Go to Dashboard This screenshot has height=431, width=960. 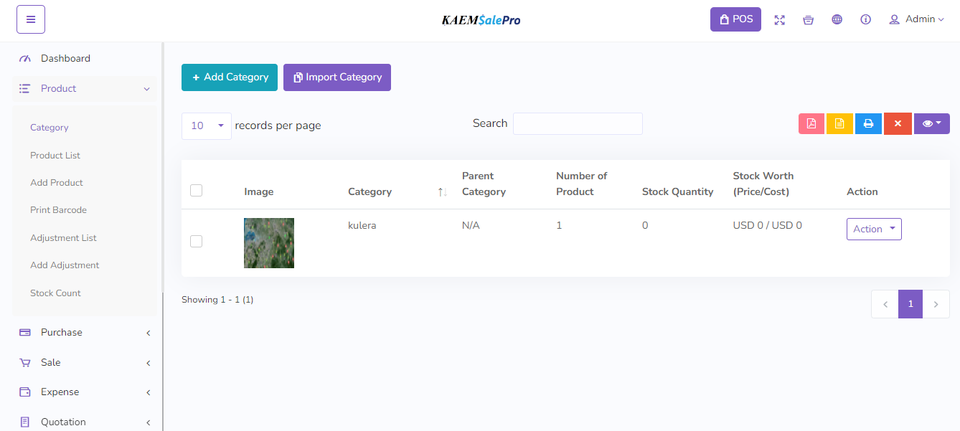point(65,58)
